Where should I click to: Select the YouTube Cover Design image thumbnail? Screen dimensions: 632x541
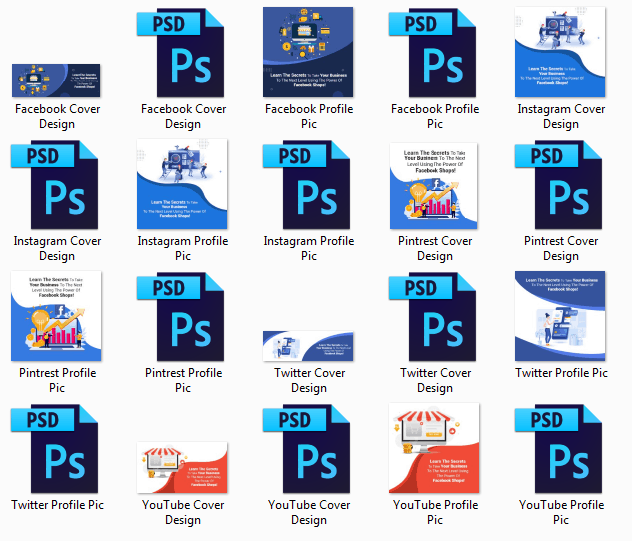182,468
